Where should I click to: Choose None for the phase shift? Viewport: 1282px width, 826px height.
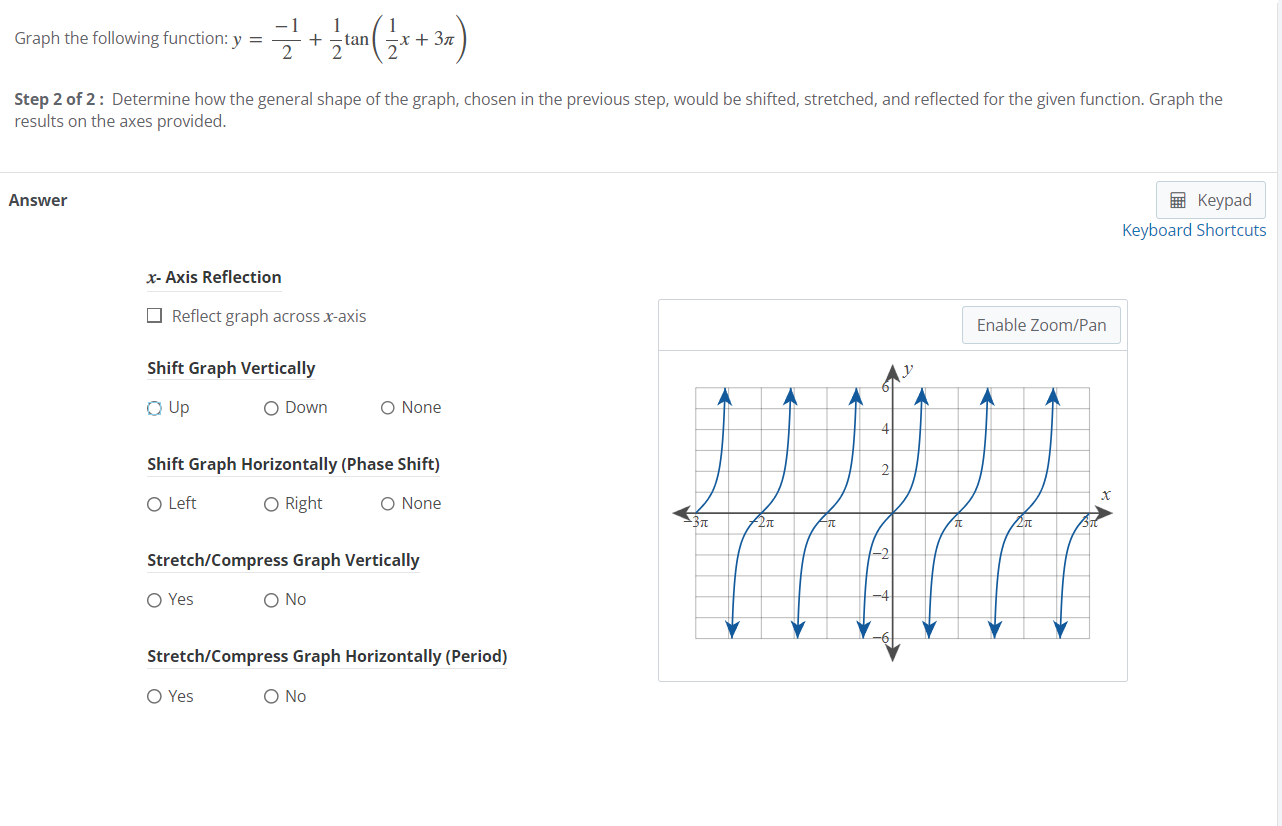coord(386,503)
